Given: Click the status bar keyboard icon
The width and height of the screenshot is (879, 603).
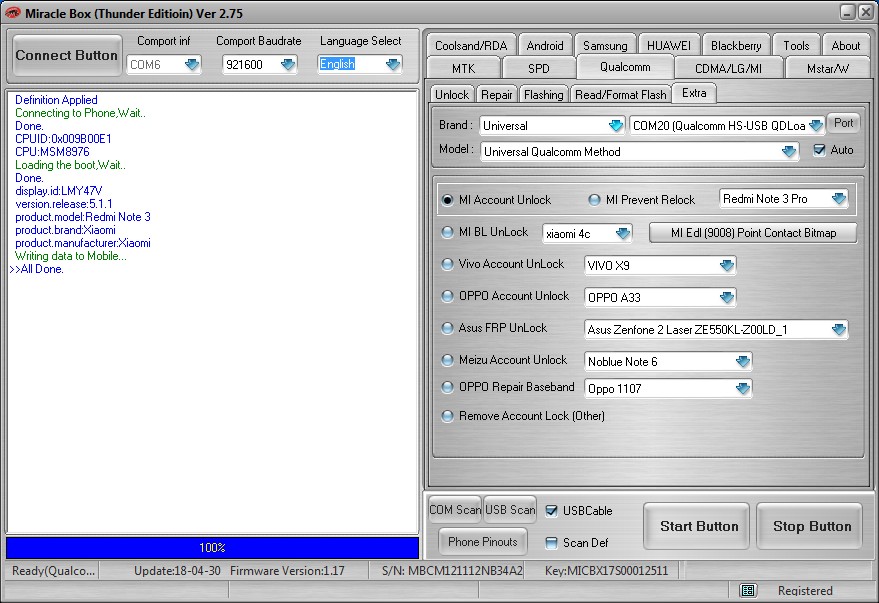Looking at the screenshot, I should tap(748, 590).
